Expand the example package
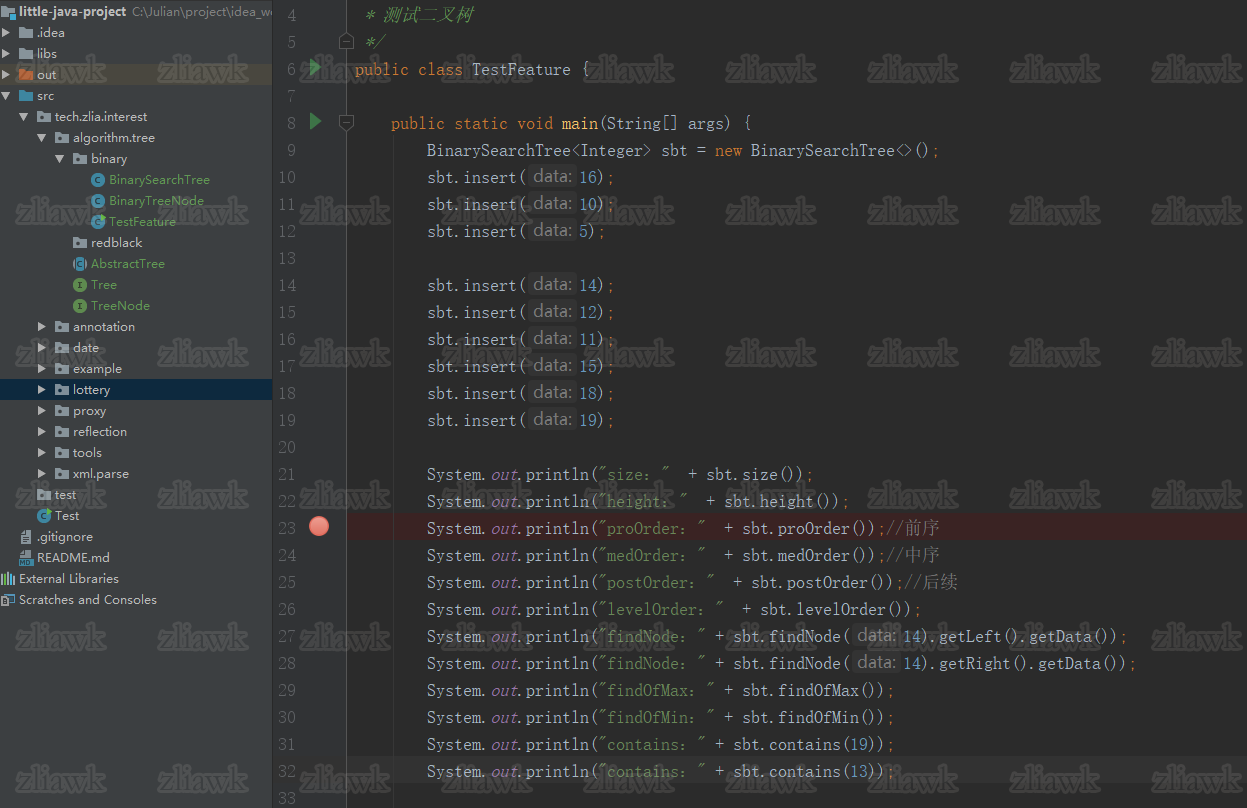Viewport: 1247px width, 808px height. 42,369
